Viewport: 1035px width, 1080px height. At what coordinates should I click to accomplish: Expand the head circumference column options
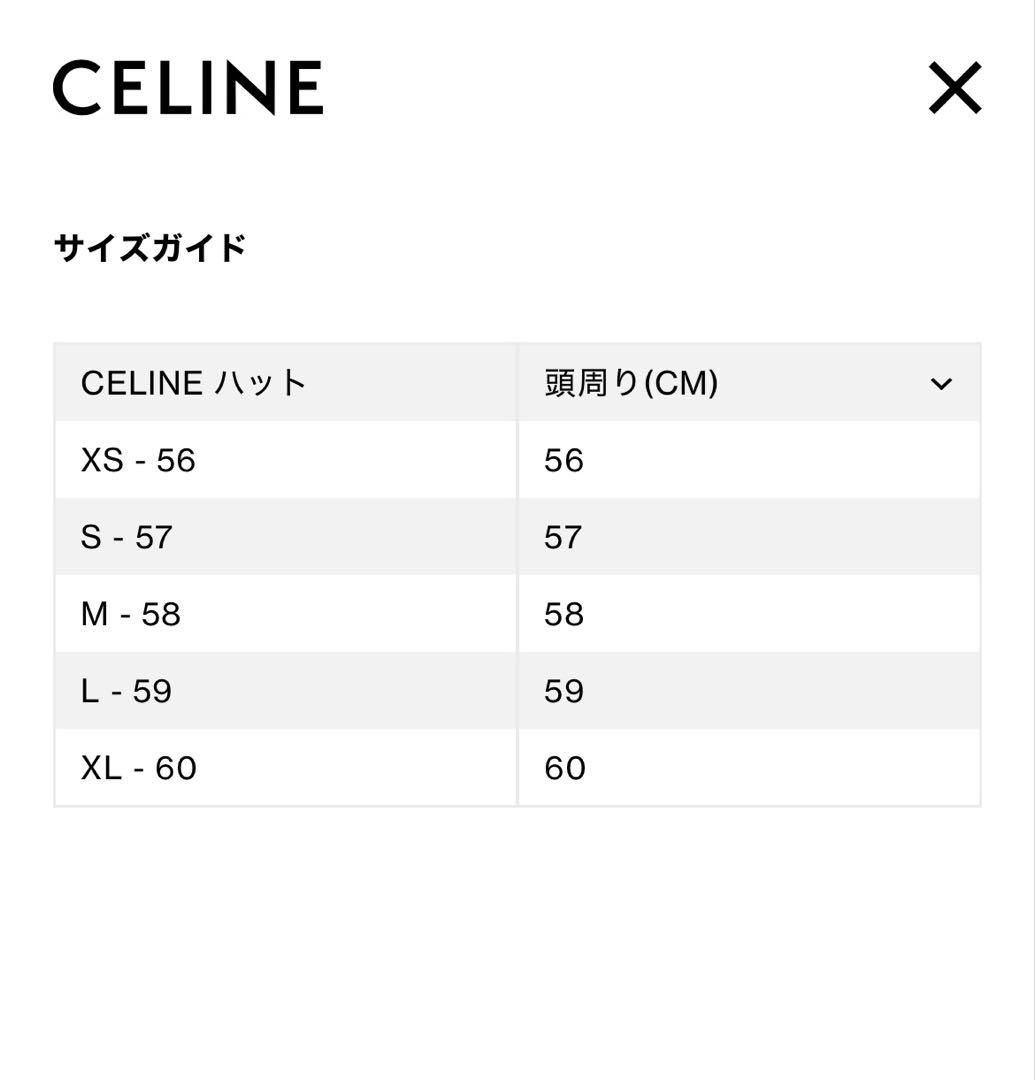939,383
